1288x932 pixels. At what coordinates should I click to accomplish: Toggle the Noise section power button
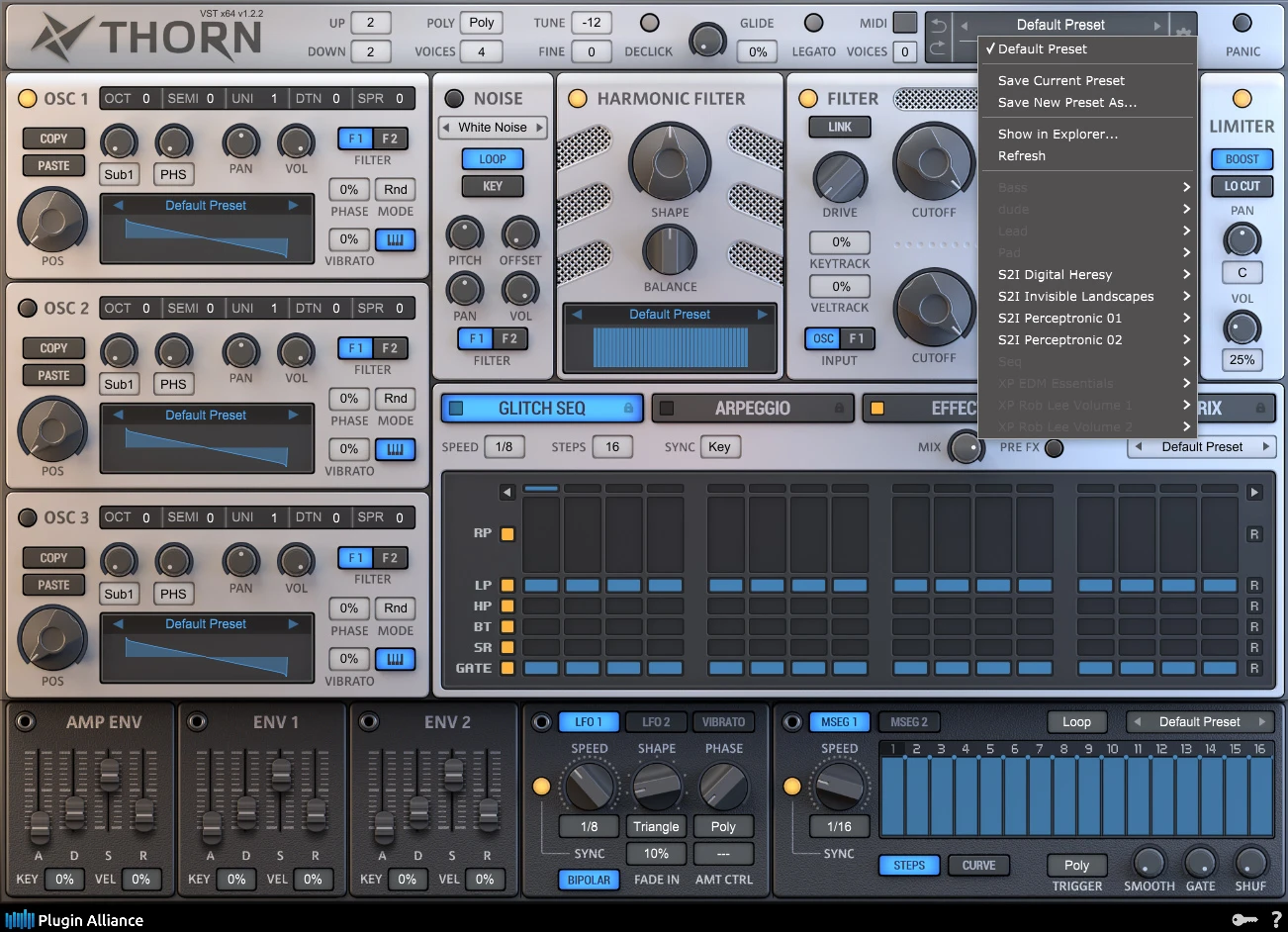pos(454,98)
